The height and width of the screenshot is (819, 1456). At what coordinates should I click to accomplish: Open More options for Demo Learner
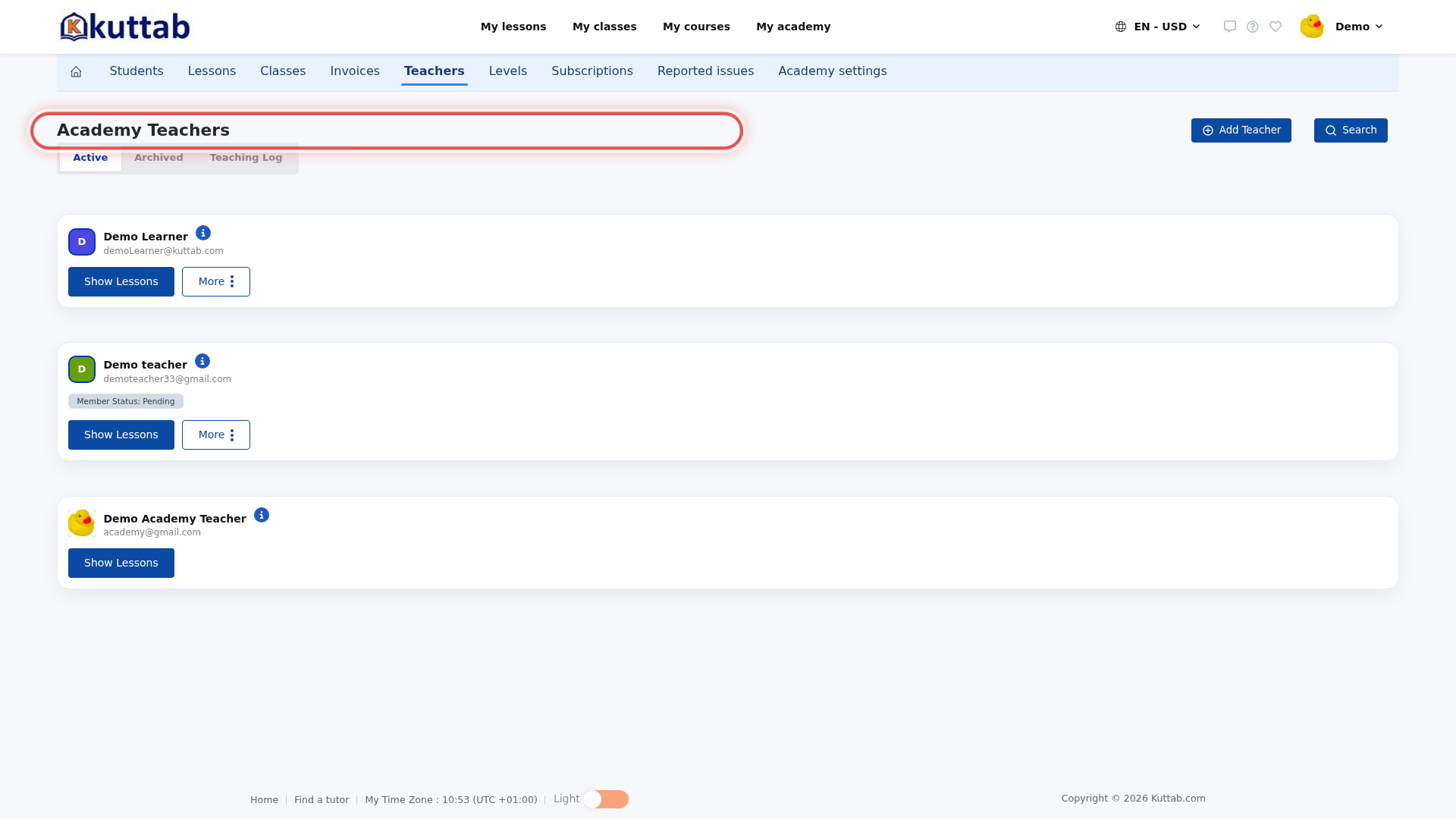click(x=216, y=281)
